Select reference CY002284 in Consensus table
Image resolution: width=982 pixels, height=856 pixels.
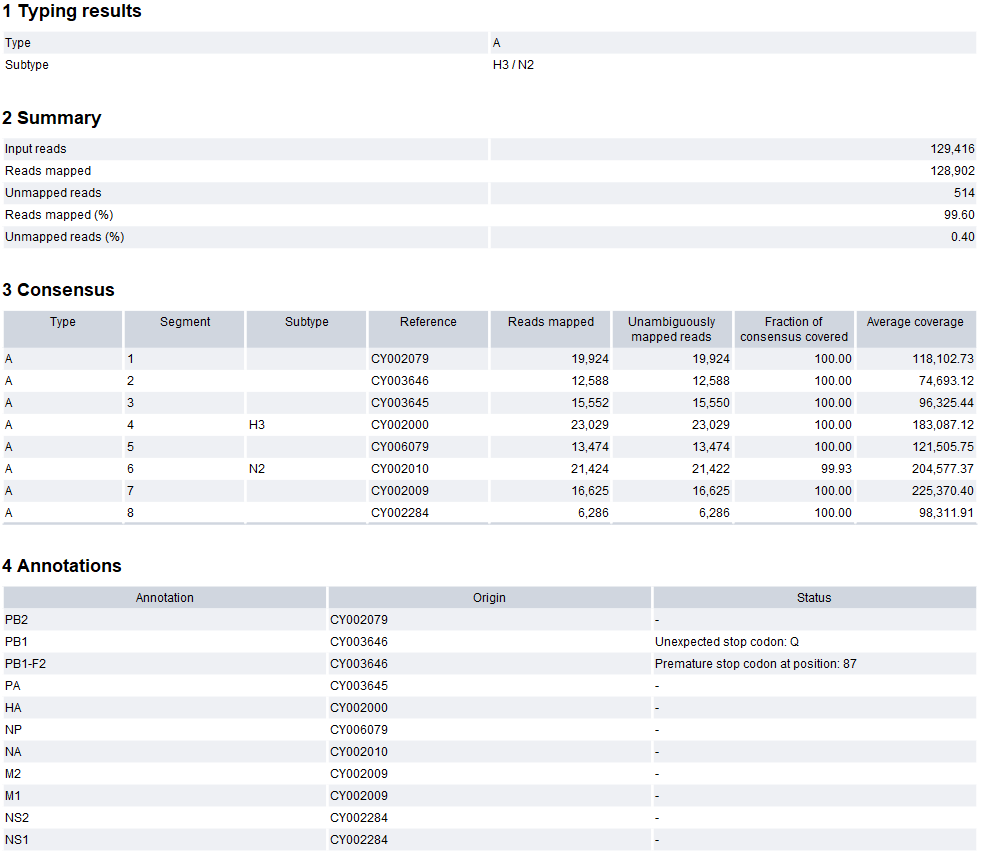coord(400,512)
